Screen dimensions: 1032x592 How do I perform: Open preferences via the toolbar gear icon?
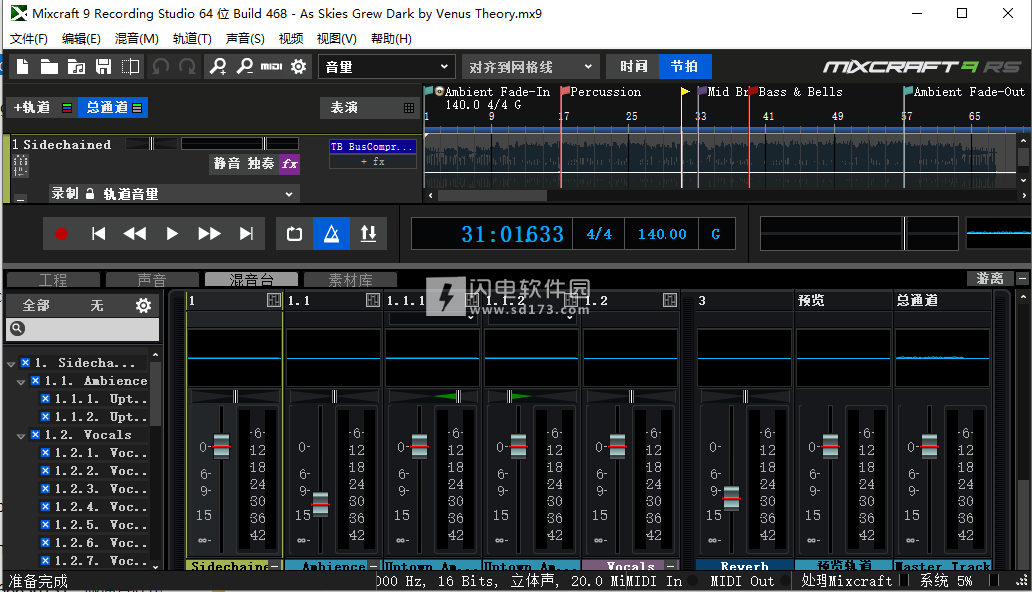coord(299,67)
